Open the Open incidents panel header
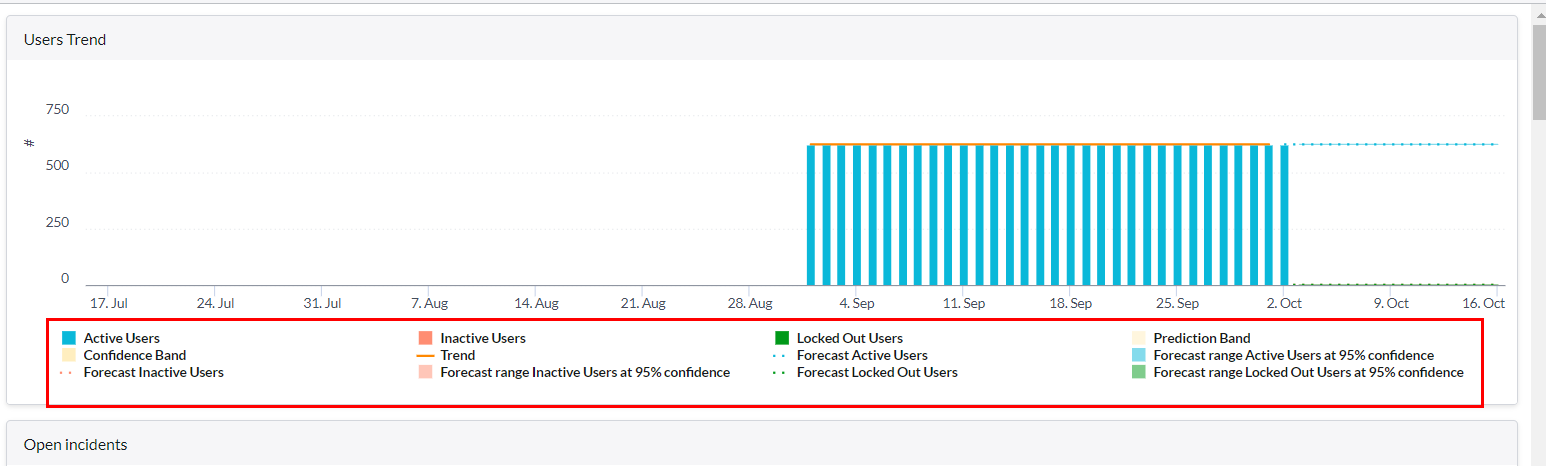This screenshot has height=466, width=1546. click(75, 444)
